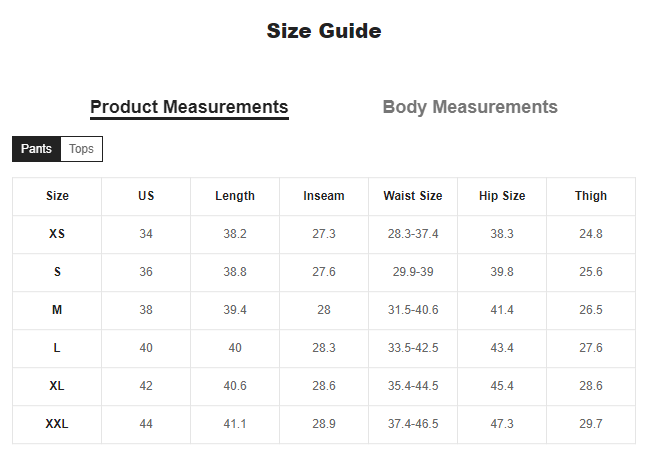
Task: Click the Inseam column header
Action: [324, 196]
